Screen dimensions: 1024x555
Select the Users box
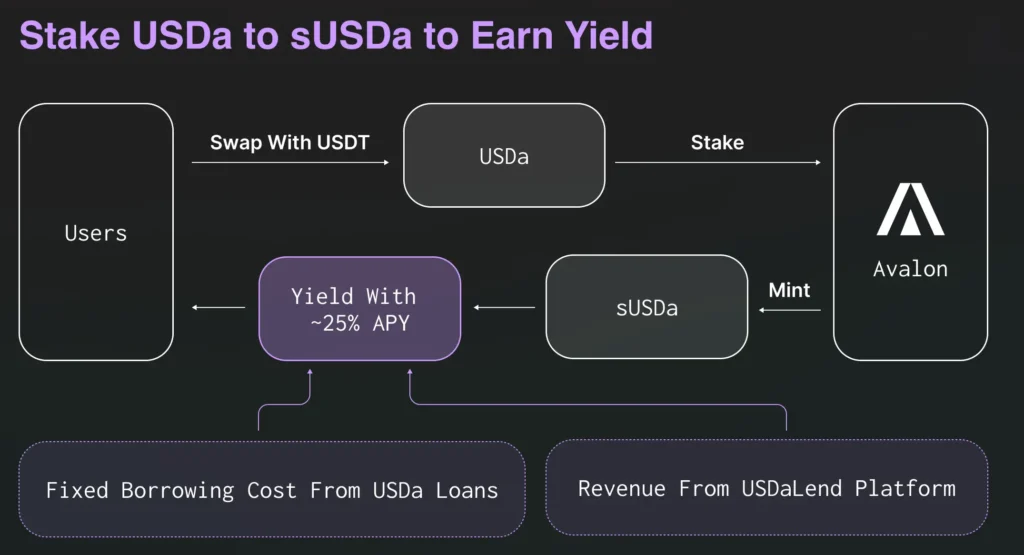pyautogui.click(x=96, y=232)
